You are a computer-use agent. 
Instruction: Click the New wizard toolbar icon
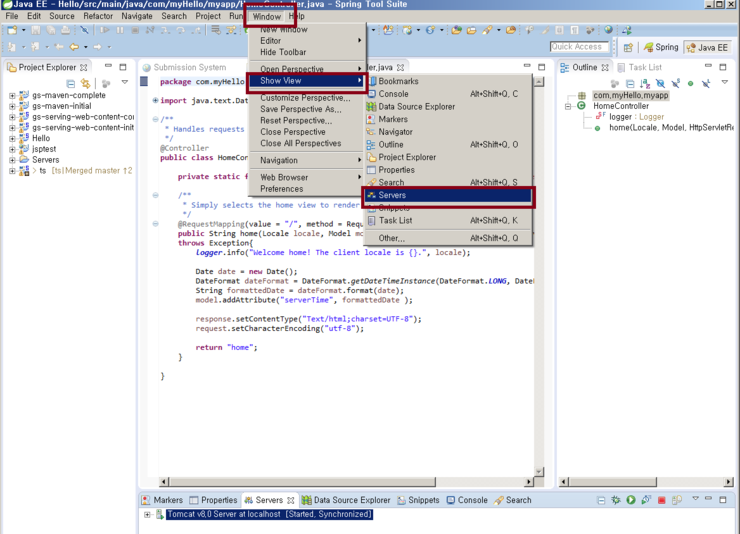point(12,30)
